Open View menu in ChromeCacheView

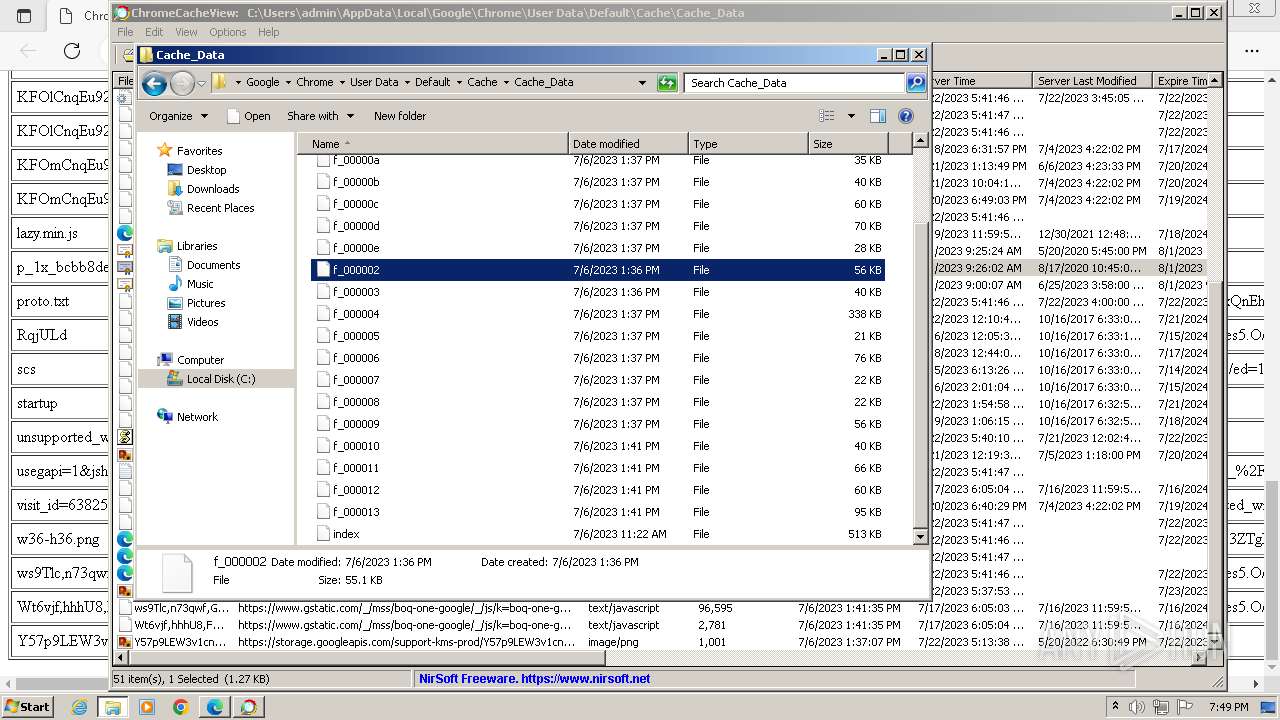click(186, 32)
